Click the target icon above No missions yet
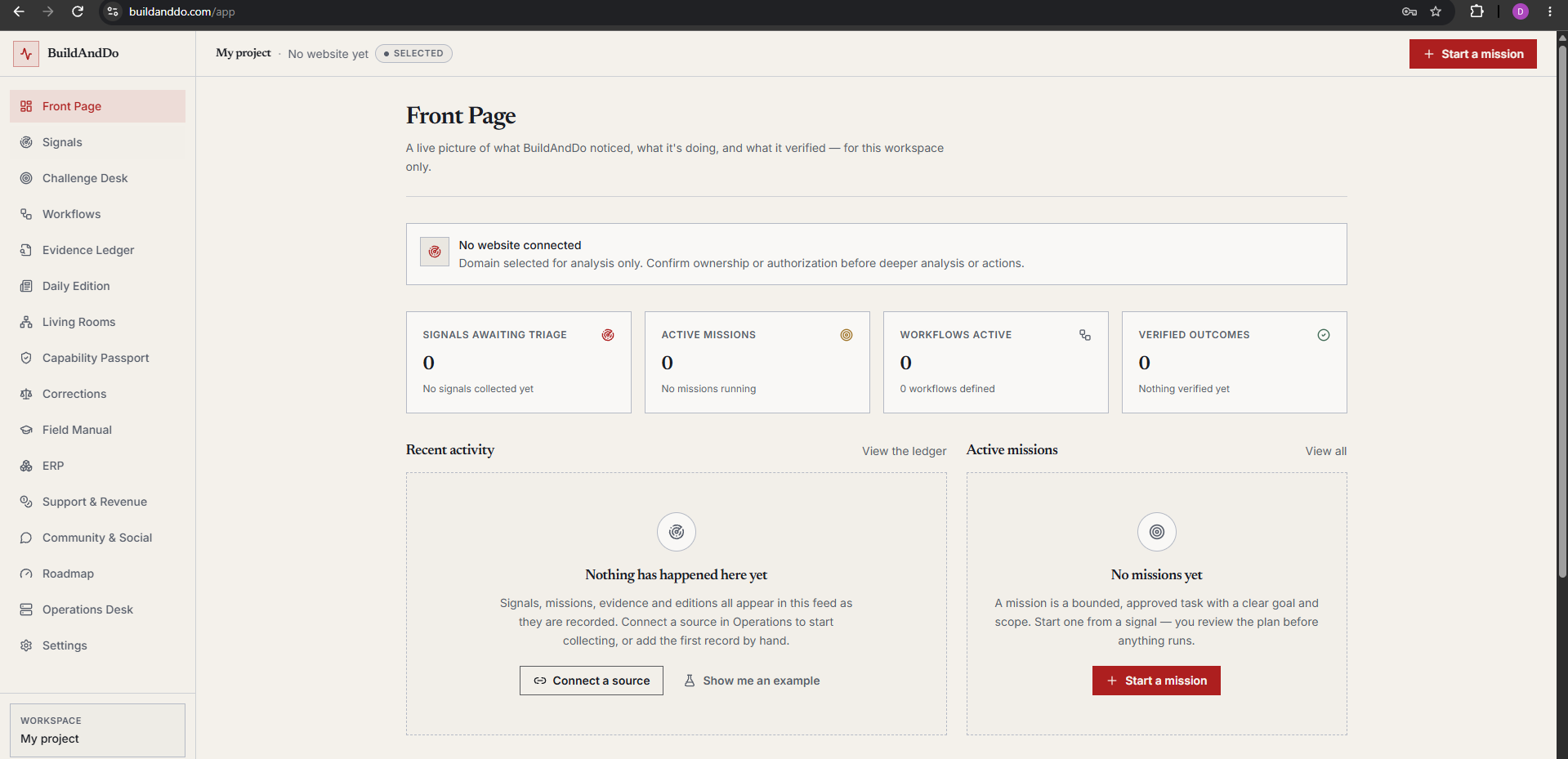The image size is (1568, 759). point(1157,532)
